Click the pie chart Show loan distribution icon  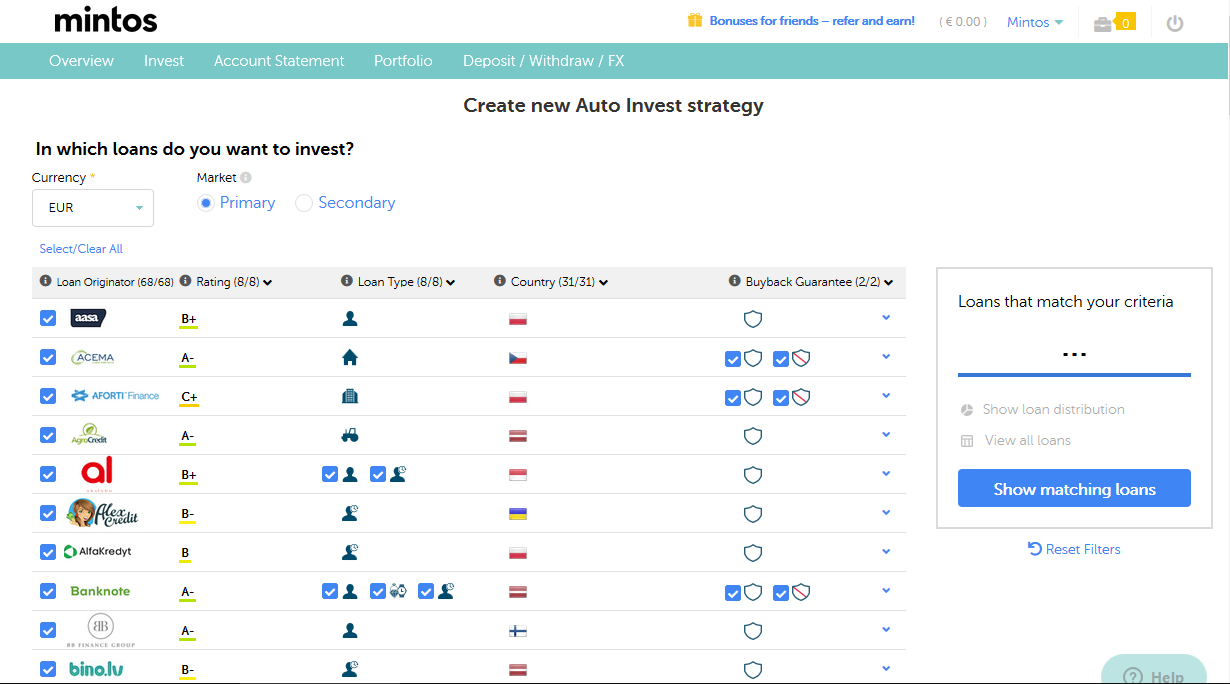click(x=967, y=410)
